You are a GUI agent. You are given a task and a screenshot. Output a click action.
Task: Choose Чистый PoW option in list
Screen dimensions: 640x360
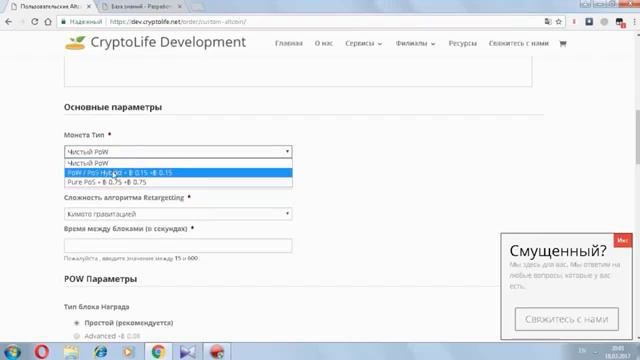click(x=178, y=163)
